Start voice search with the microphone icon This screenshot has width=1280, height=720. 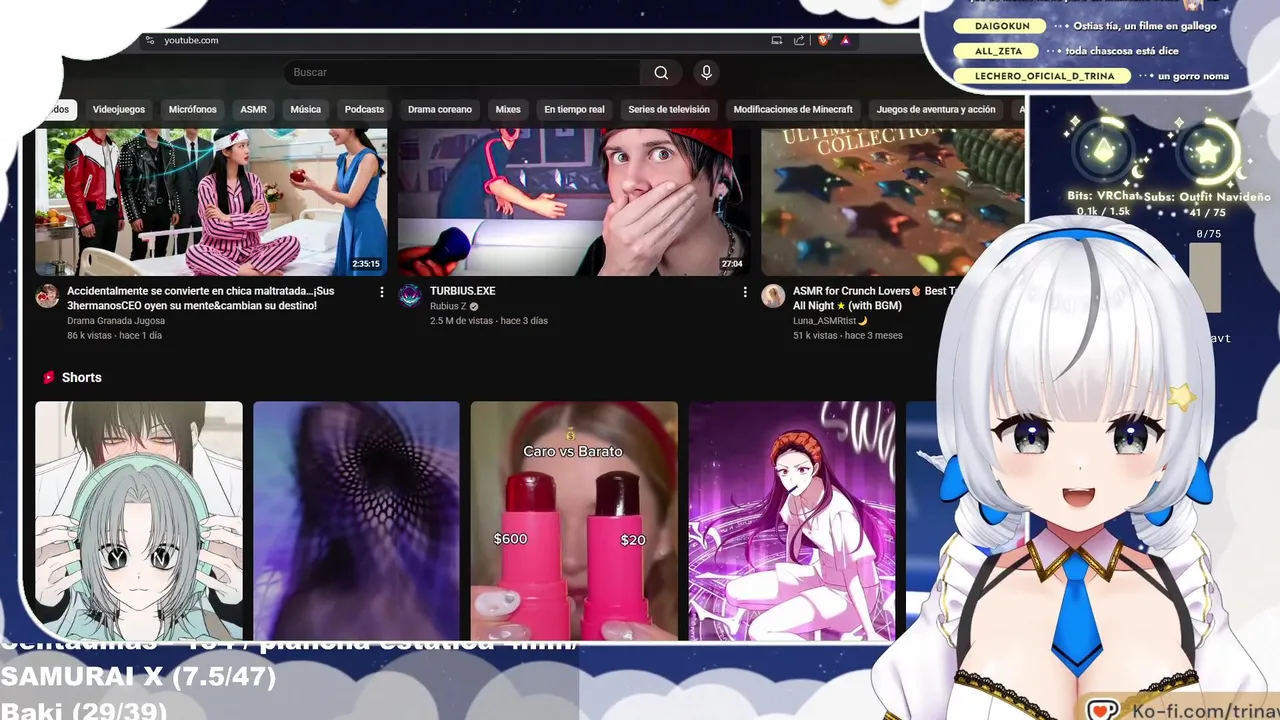click(x=706, y=72)
